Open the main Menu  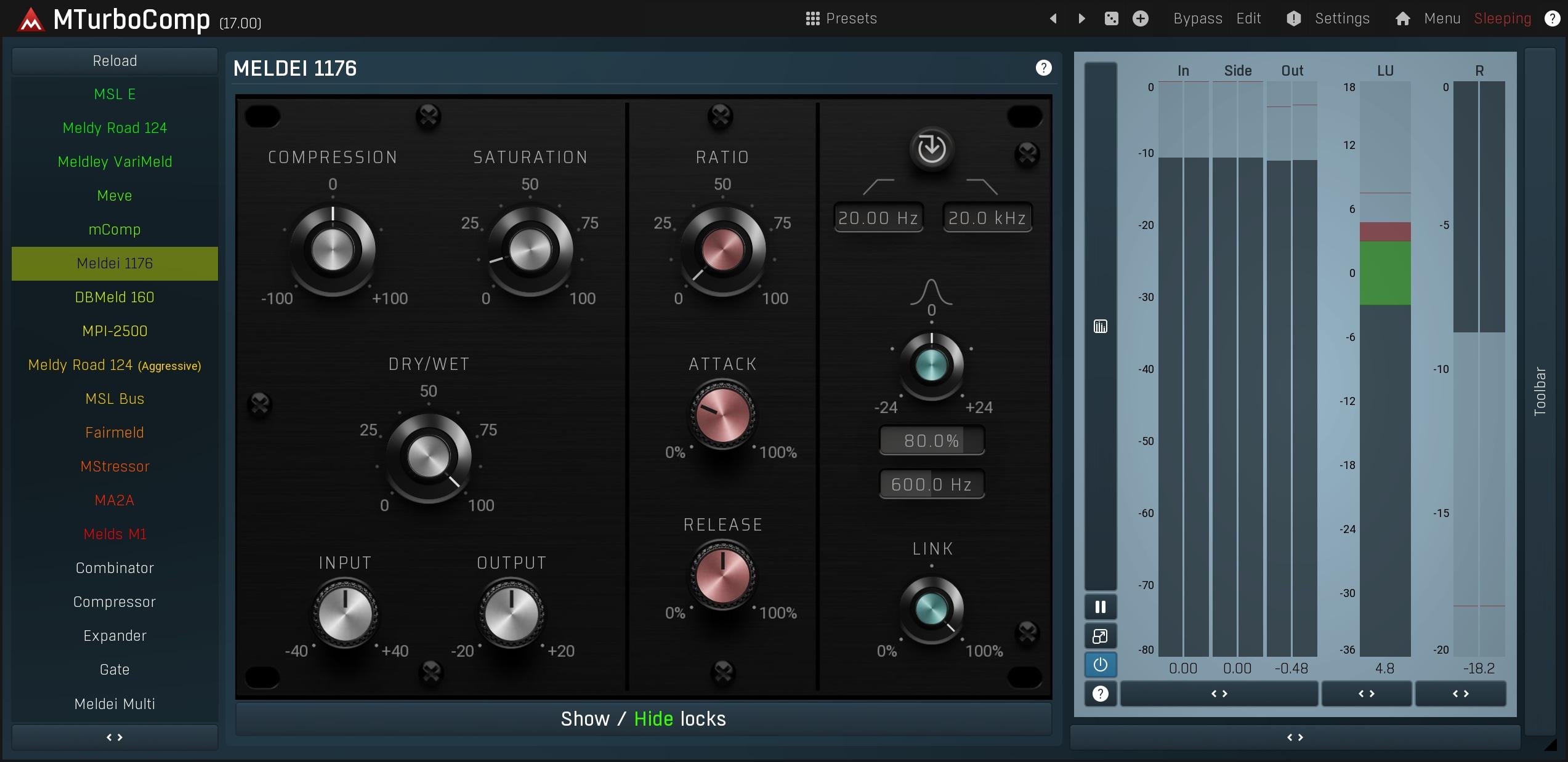tap(1441, 18)
